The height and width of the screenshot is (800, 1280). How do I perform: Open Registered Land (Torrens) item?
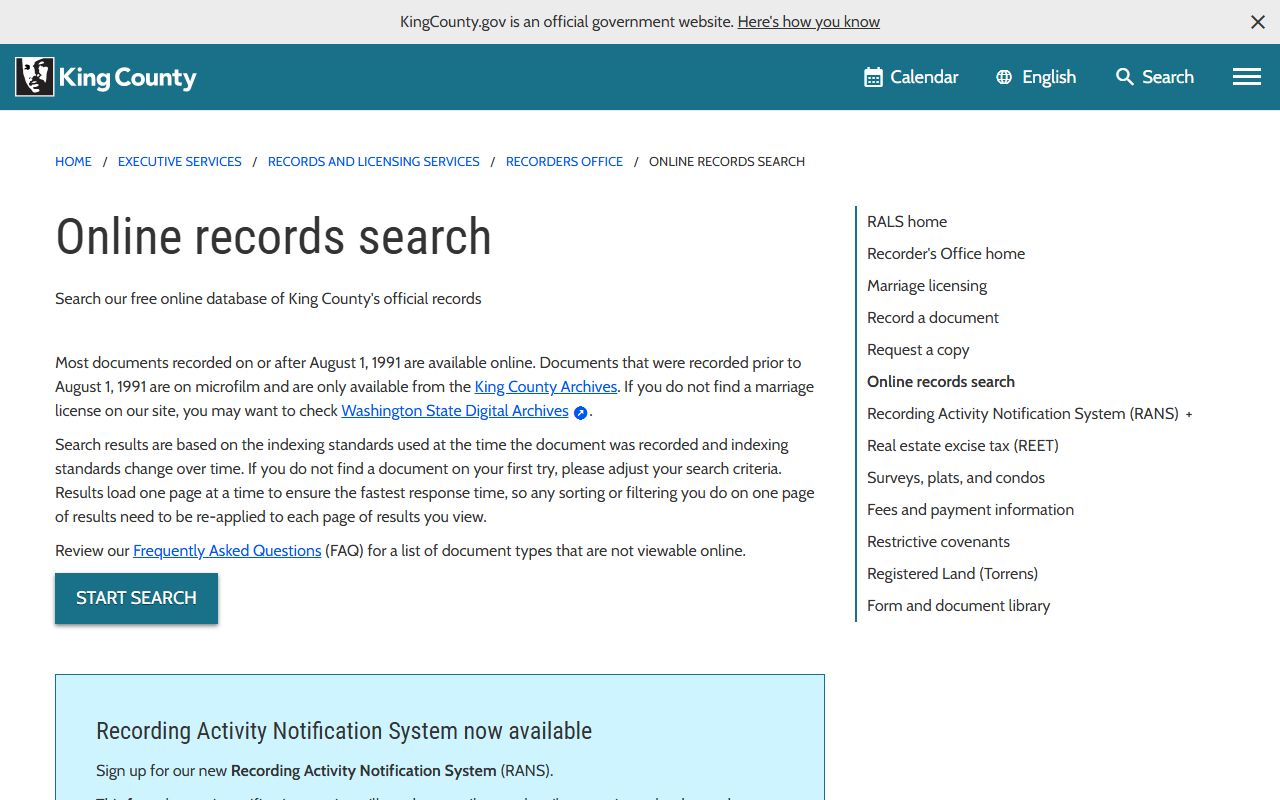click(952, 574)
